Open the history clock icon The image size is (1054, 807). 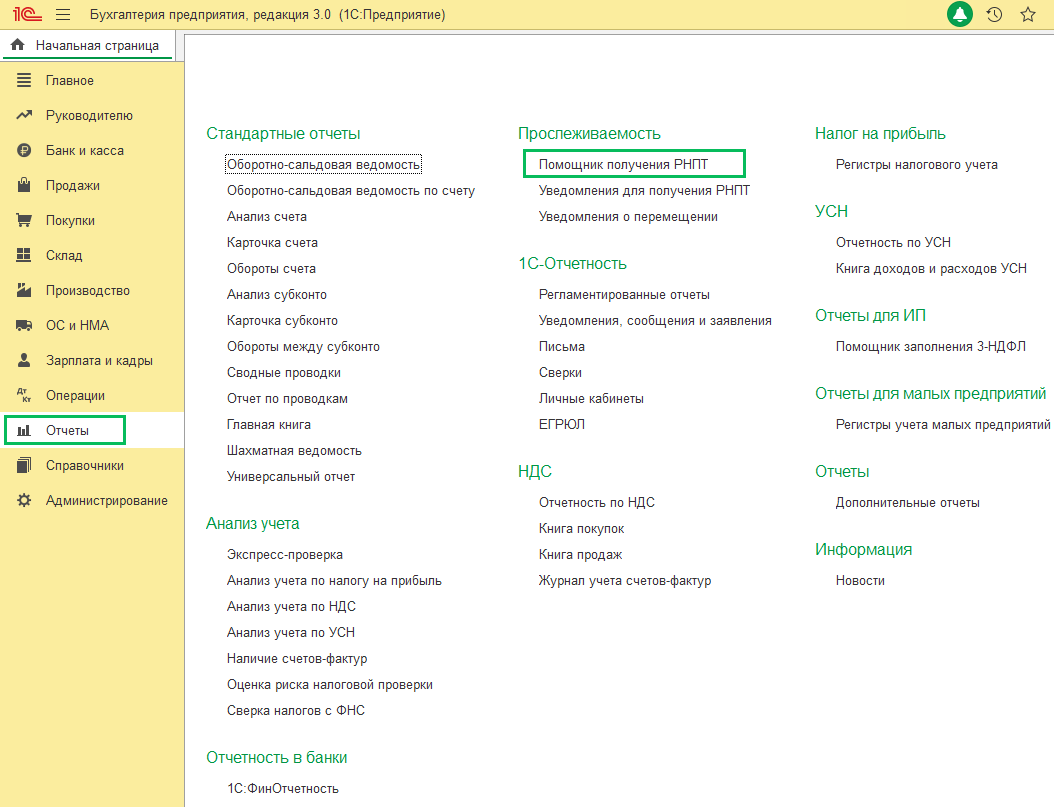994,14
